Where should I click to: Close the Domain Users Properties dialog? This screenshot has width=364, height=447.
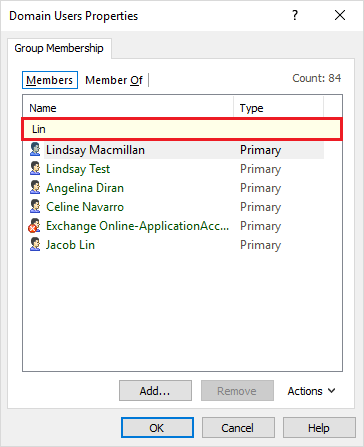(x=340, y=15)
